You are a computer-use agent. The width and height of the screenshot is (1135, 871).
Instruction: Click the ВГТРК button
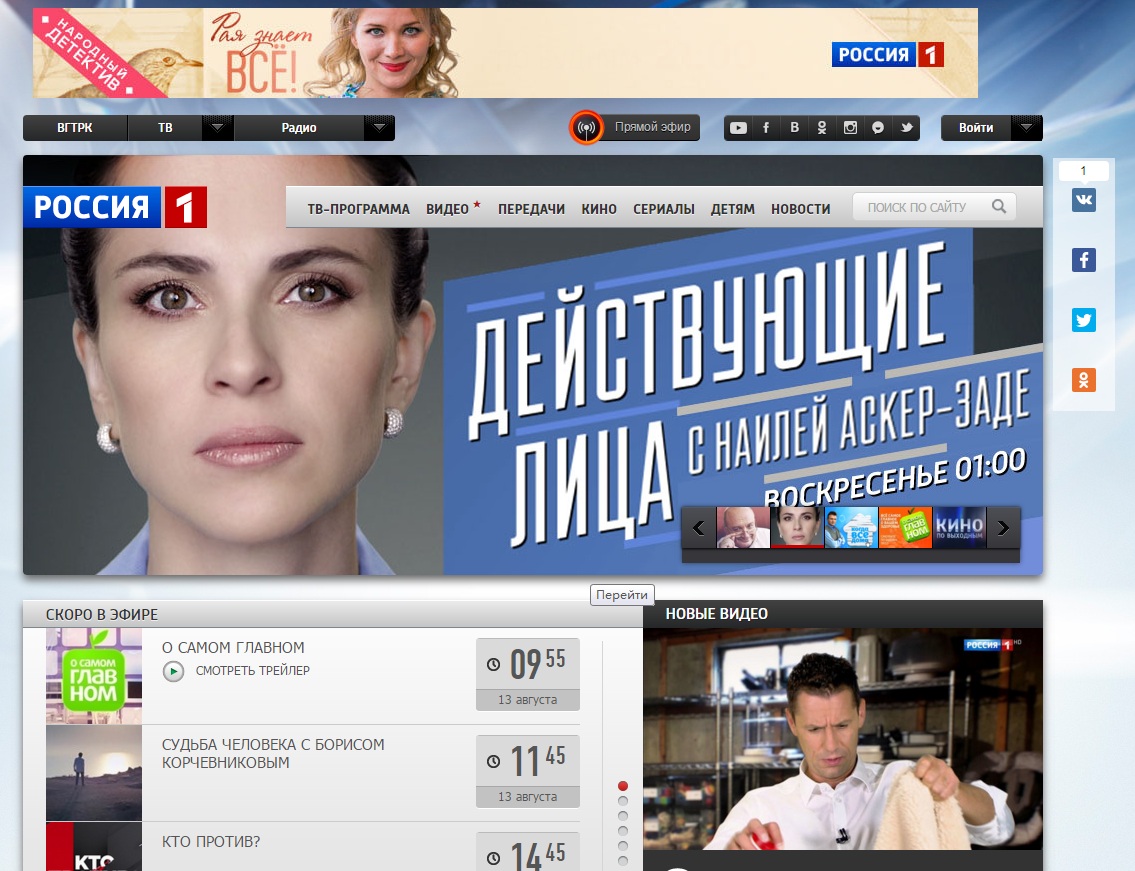click(x=75, y=128)
